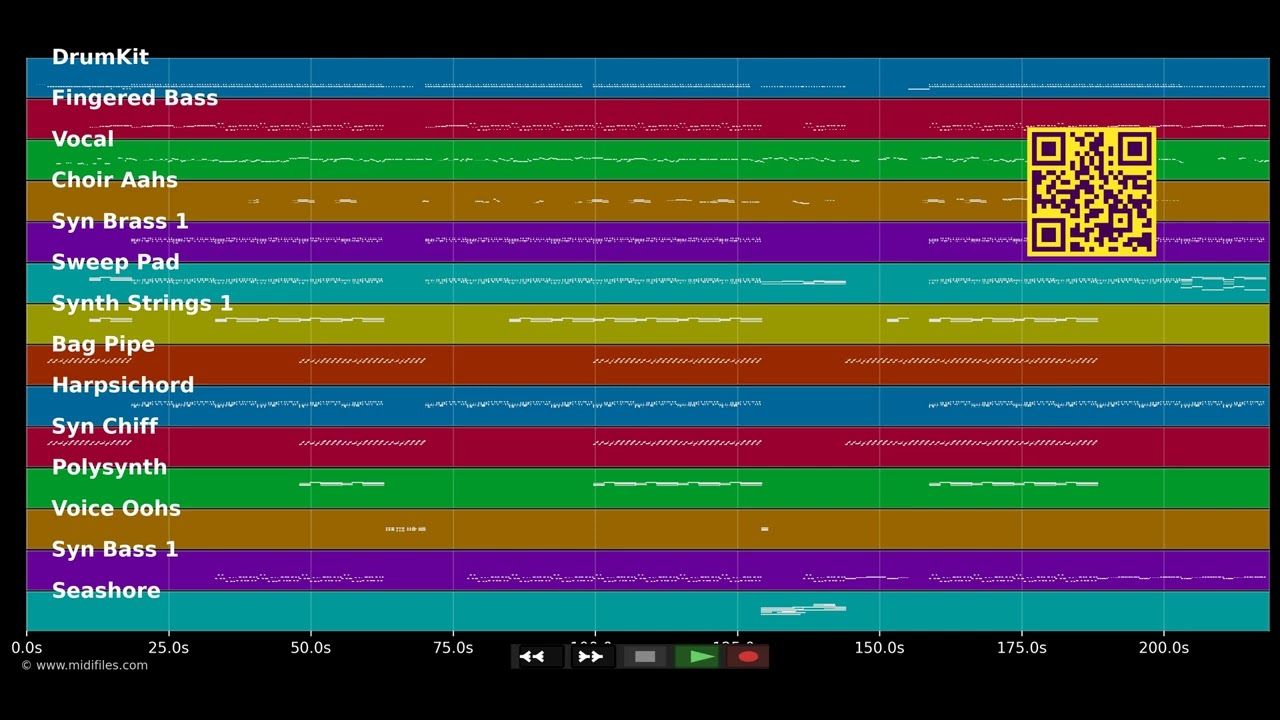
Task: Jump to the 75.0s timeline label
Action: pos(453,648)
